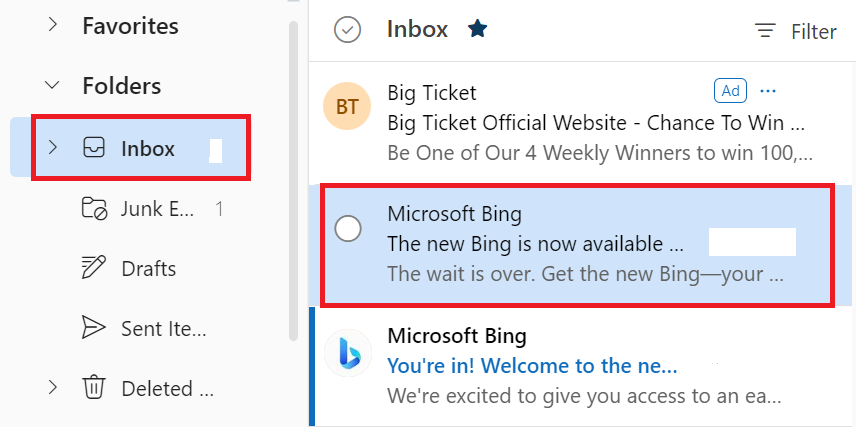The height and width of the screenshot is (427, 856).
Task: Expand the Inbox subfolders chevron
Action: (x=52, y=147)
